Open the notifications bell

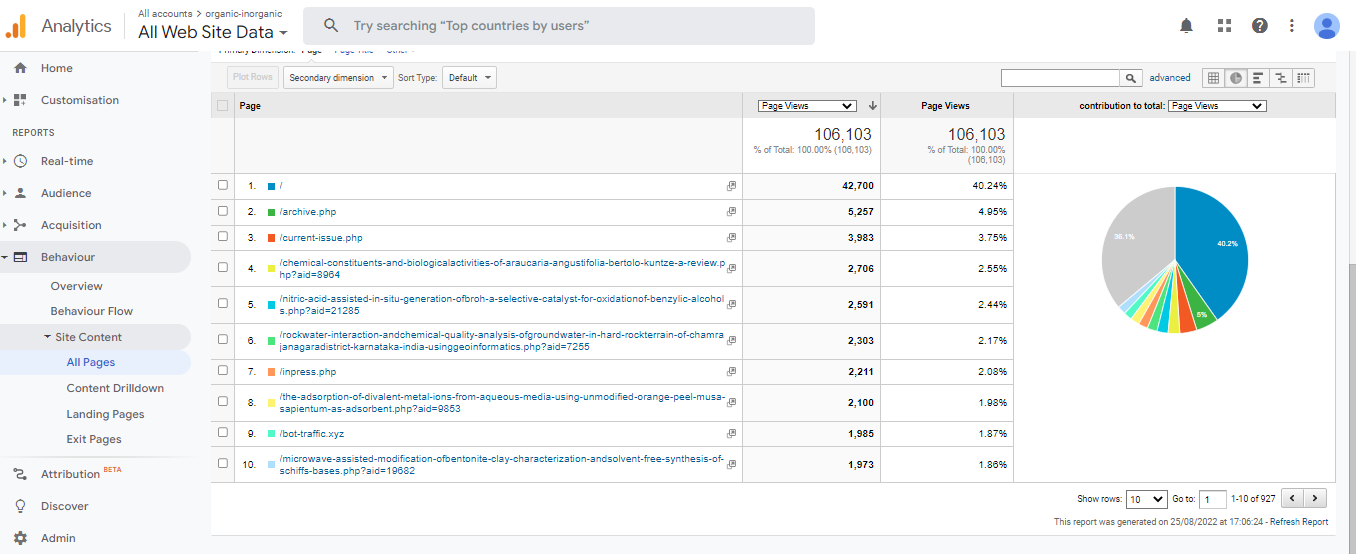coord(1186,26)
